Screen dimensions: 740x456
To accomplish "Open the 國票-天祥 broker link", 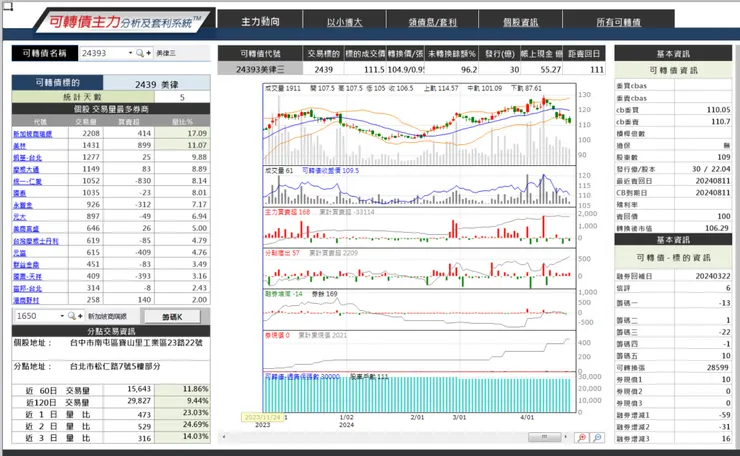I will point(27,276).
